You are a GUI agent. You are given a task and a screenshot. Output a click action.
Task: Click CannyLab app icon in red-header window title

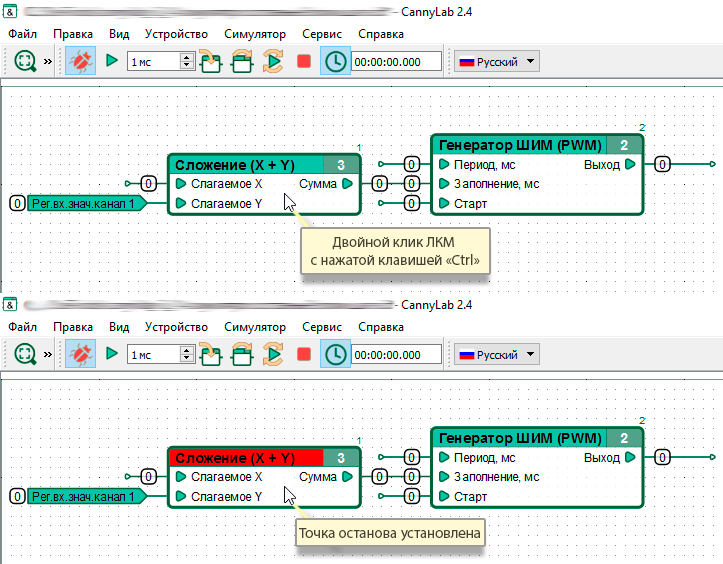[10, 304]
